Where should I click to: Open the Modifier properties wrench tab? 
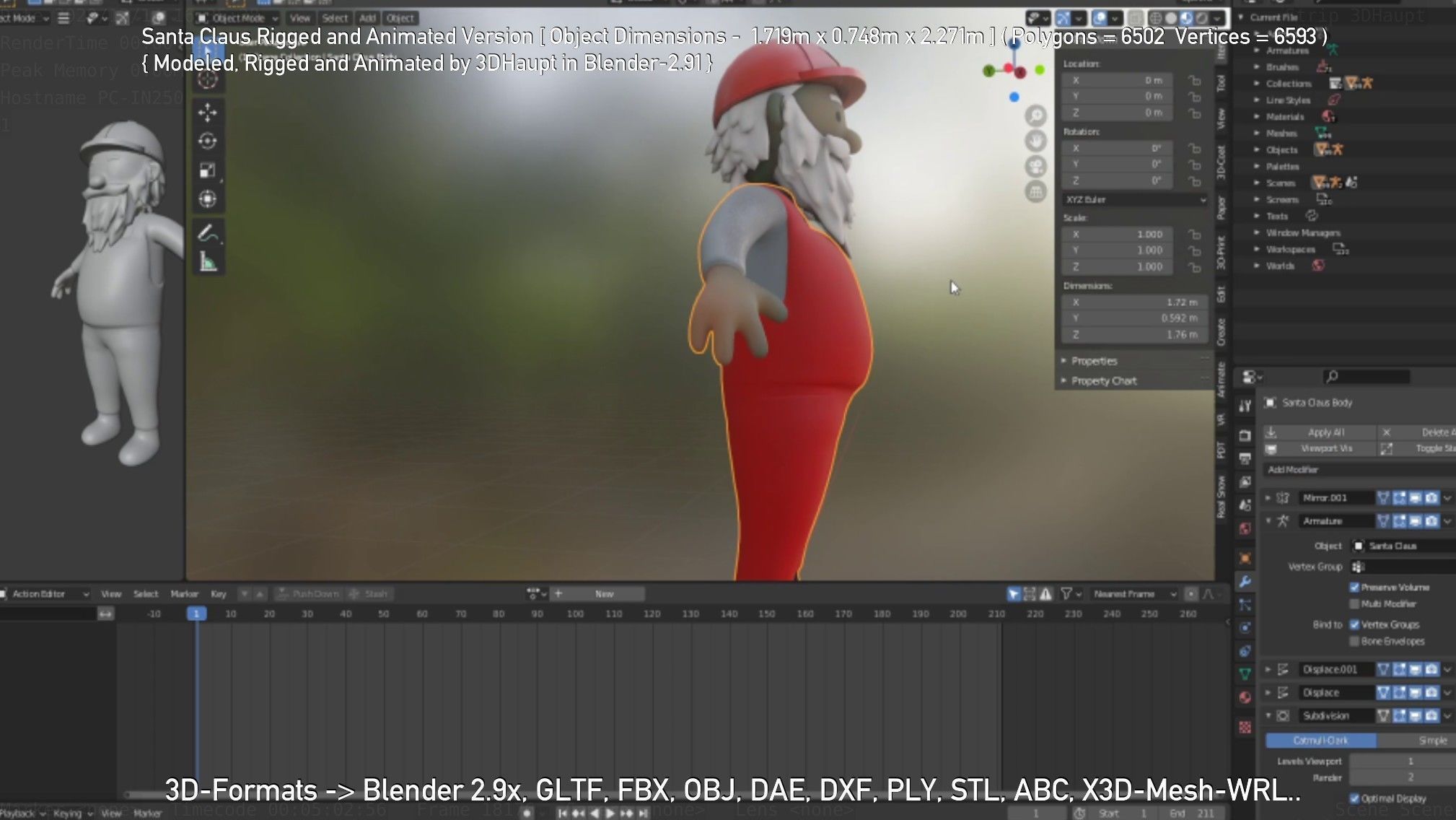[x=1245, y=581]
